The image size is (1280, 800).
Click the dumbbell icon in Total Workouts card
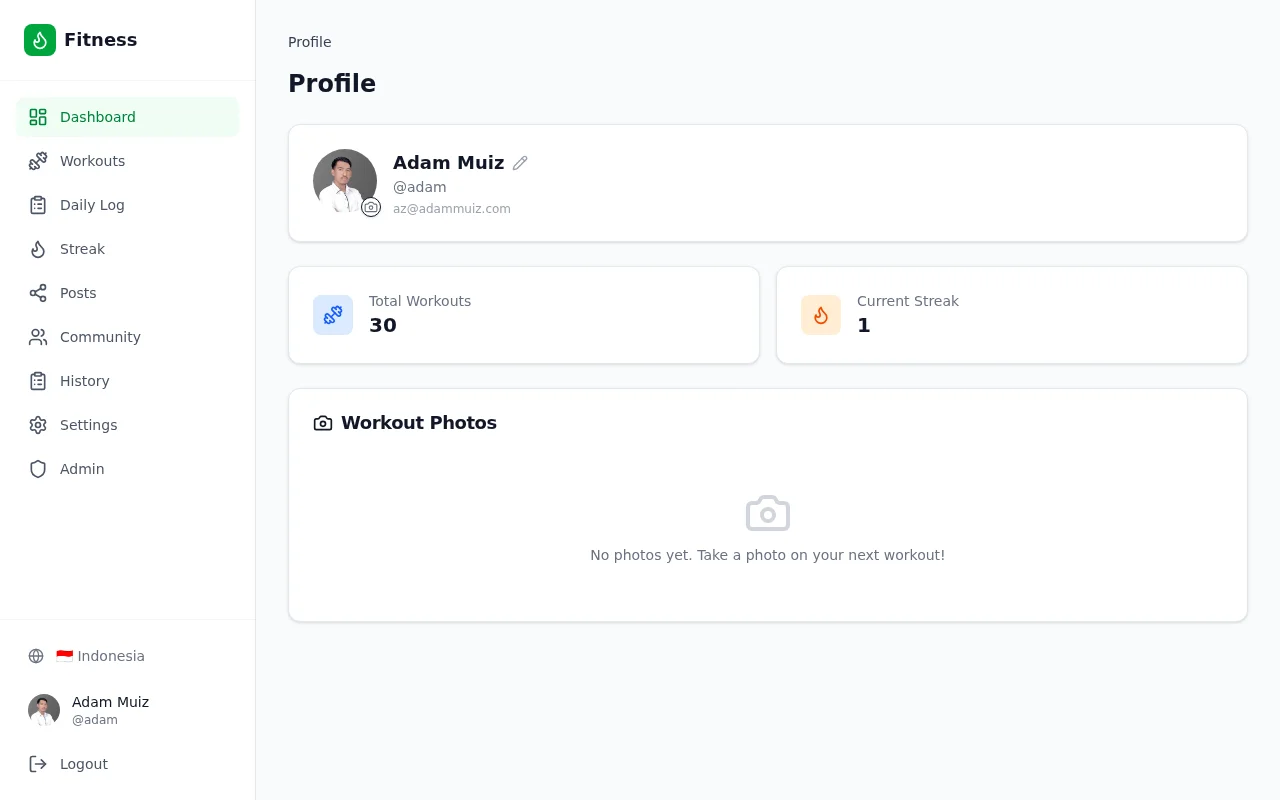(x=333, y=315)
